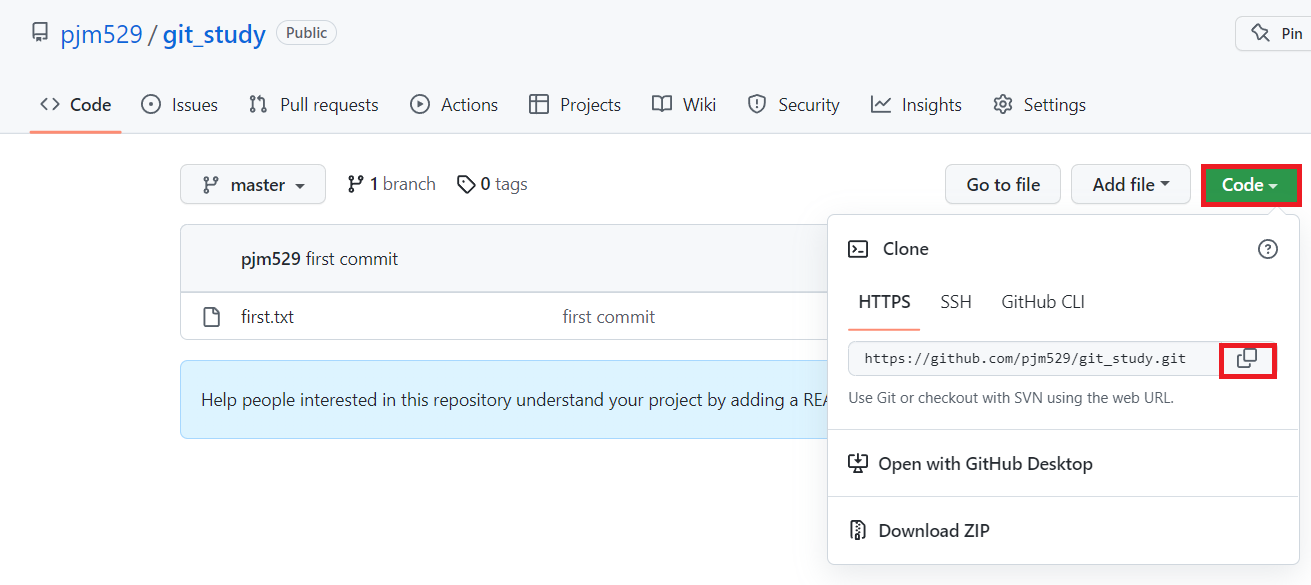Viewport: 1311px width, 585px height.
Task: Open the Security tab
Action: pos(793,105)
